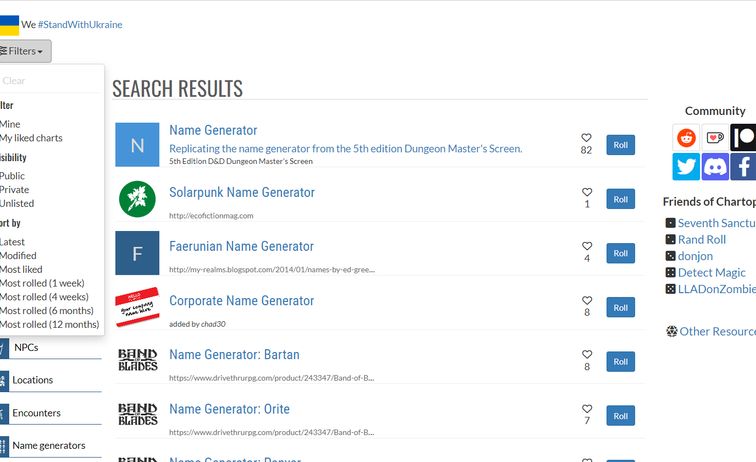The width and height of the screenshot is (756, 462).
Task: Open the Discord community icon
Action: pos(715,167)
